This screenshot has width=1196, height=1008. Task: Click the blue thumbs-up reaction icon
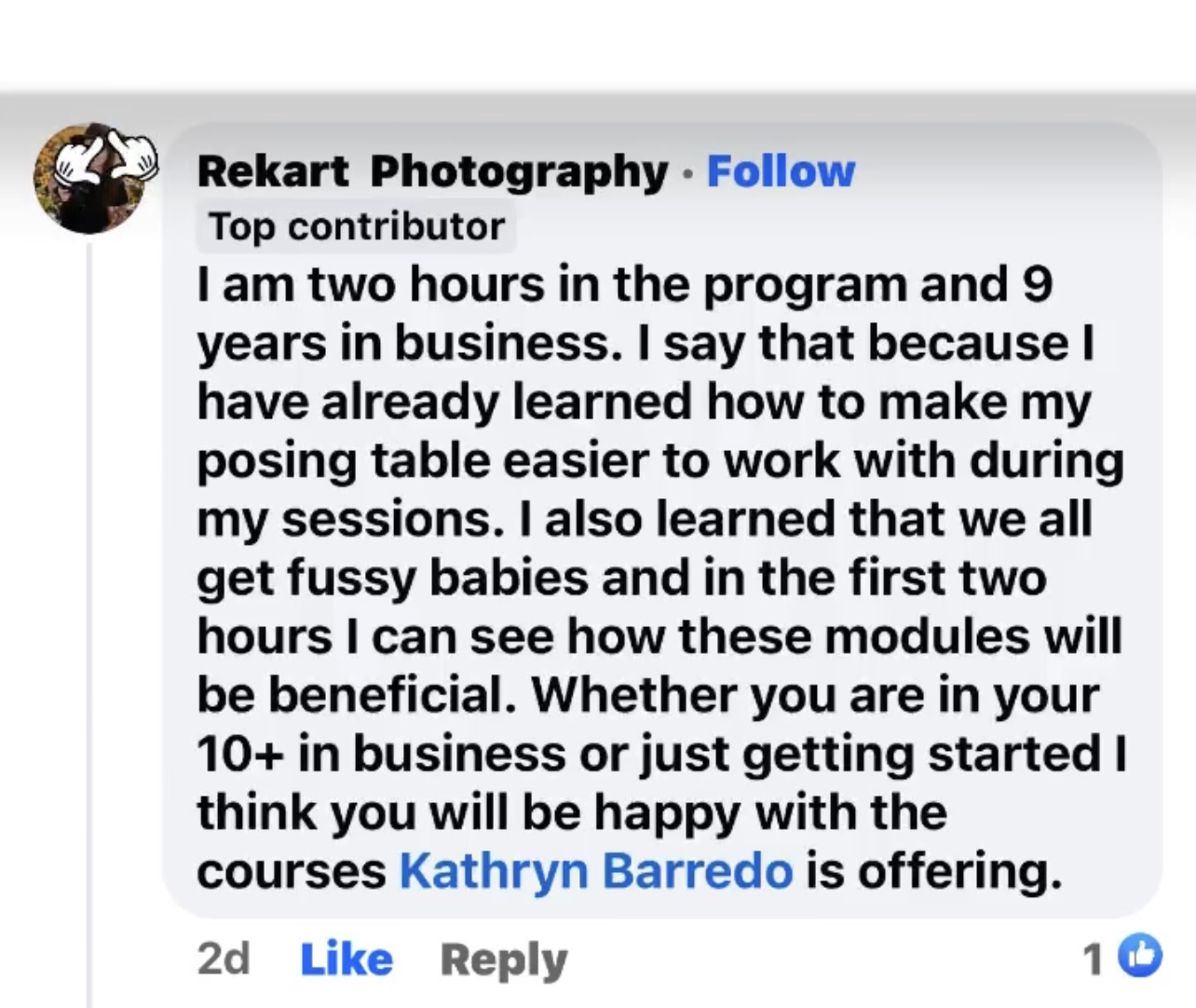(x=1140, y=957)
